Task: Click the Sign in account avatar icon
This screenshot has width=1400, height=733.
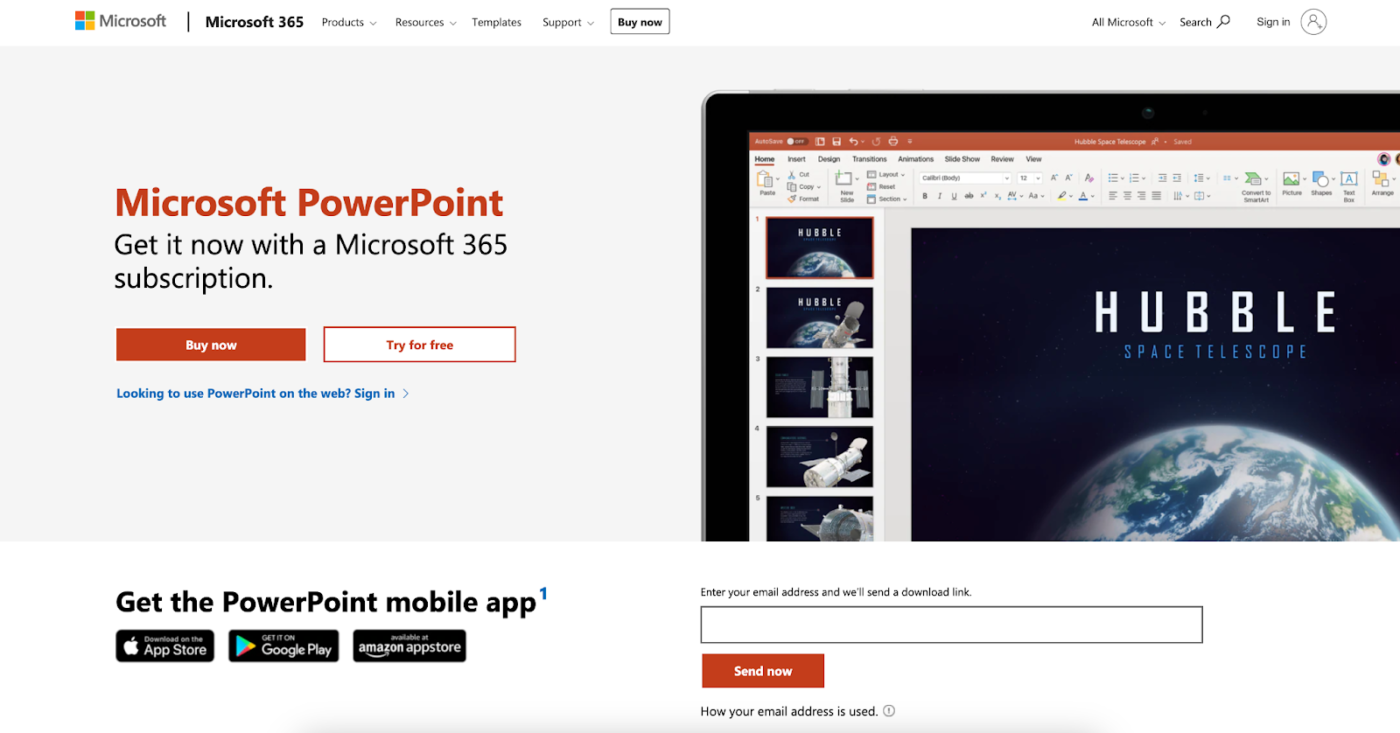Action: pyautogui.click(x=1313, y=21)
